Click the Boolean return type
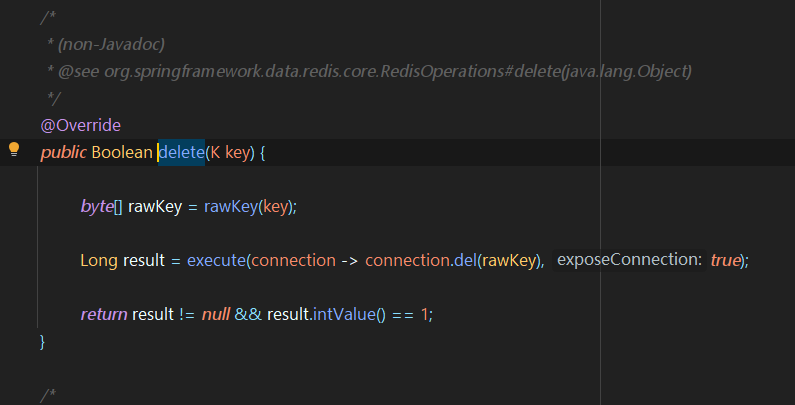Screen dimensions: 795x405 (x=122, y=153)
